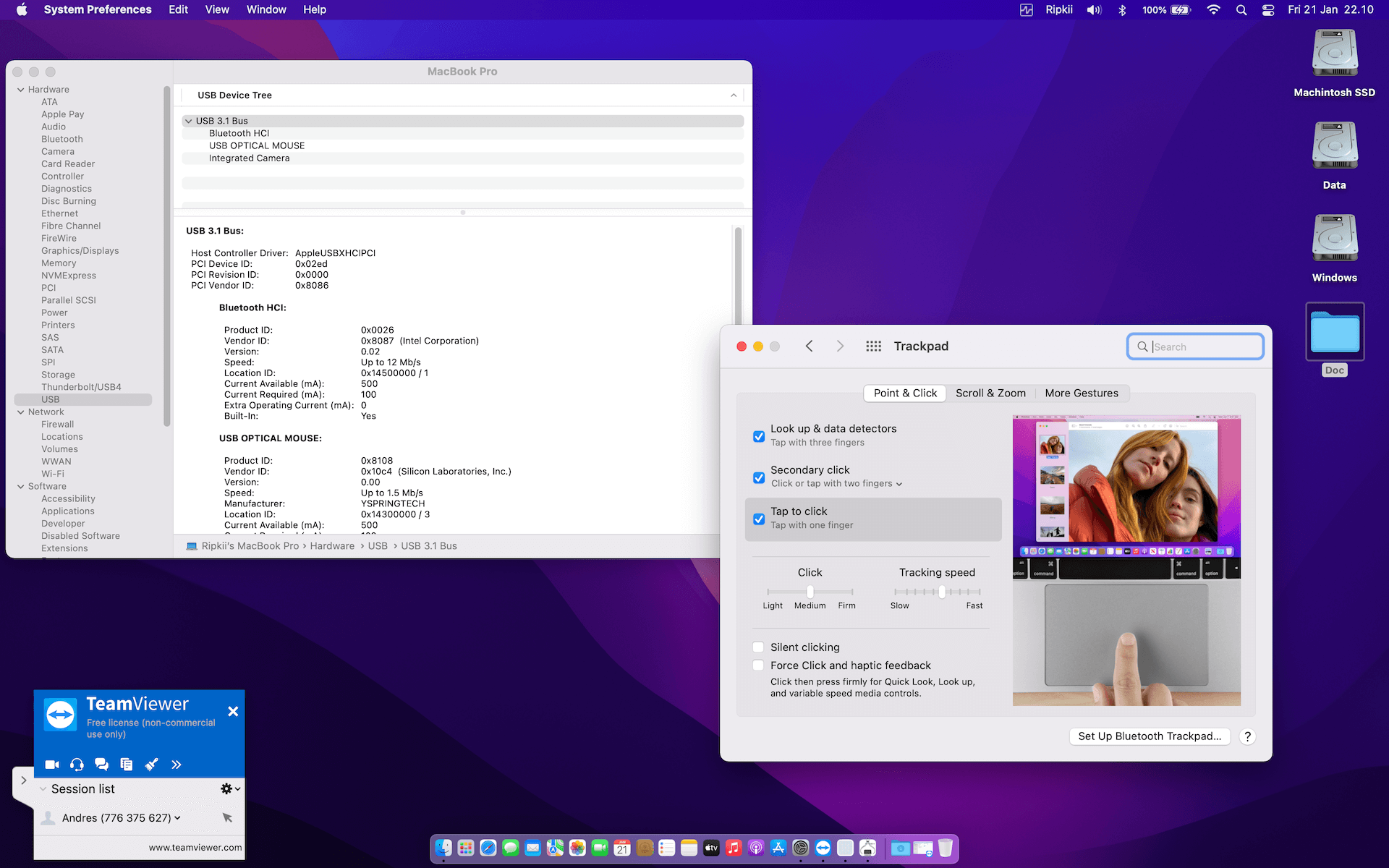Viewport: 1389px width, 868px height.
Task: Open the TeamViewer chat icon
Action: [101, 765]
